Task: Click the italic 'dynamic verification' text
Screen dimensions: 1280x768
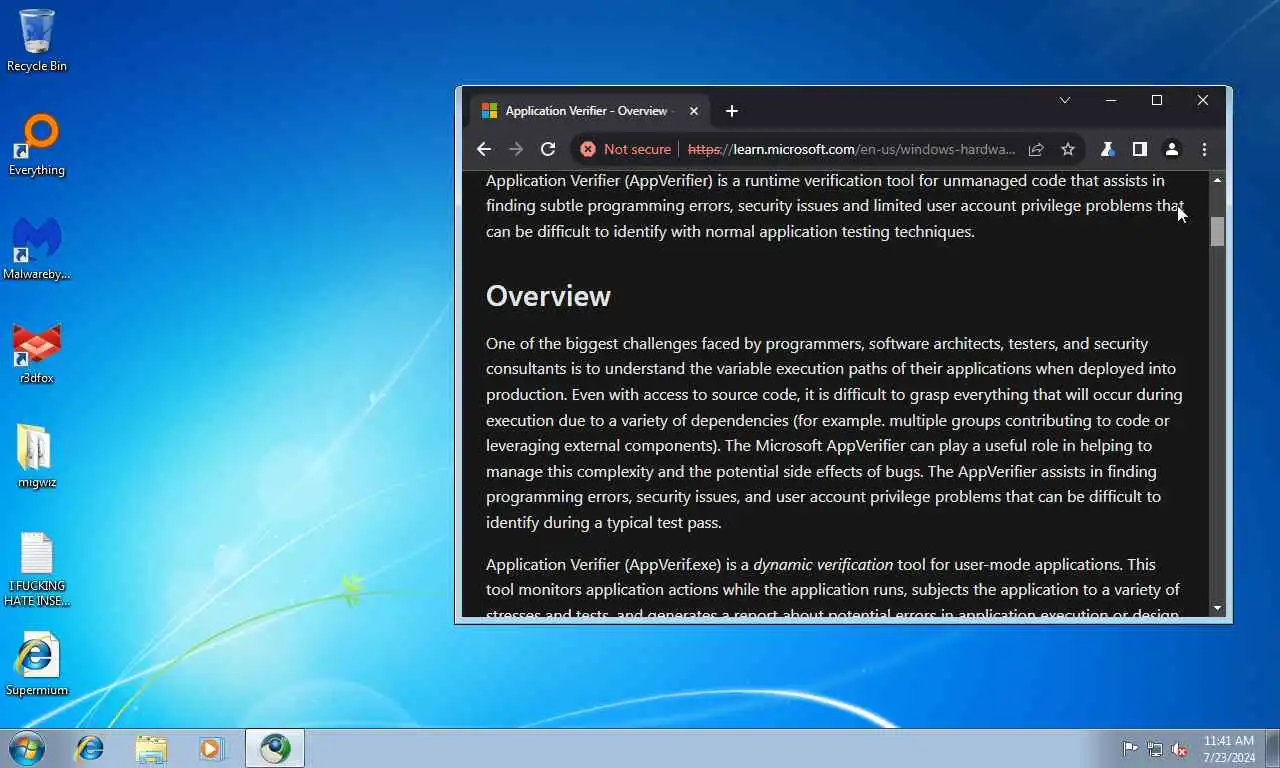Action: [823, 564]
